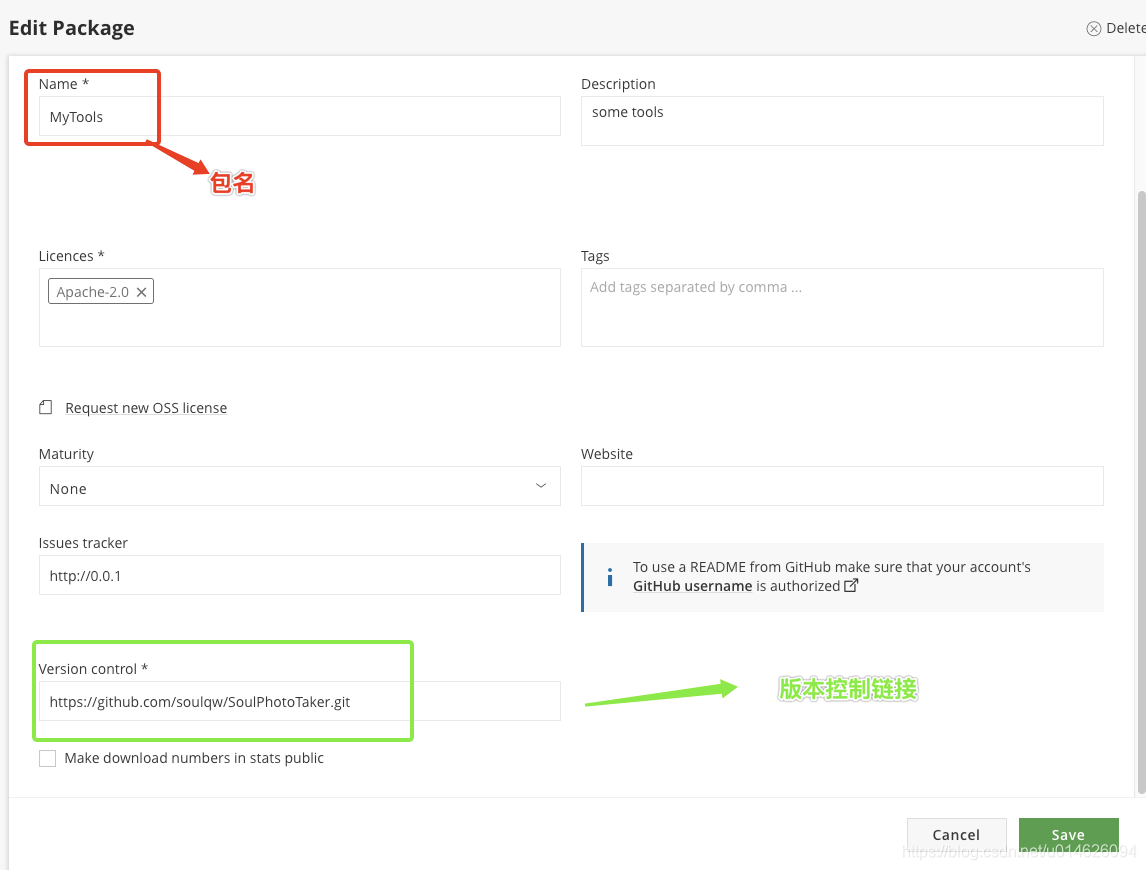Click the Version control URL field

300,701
